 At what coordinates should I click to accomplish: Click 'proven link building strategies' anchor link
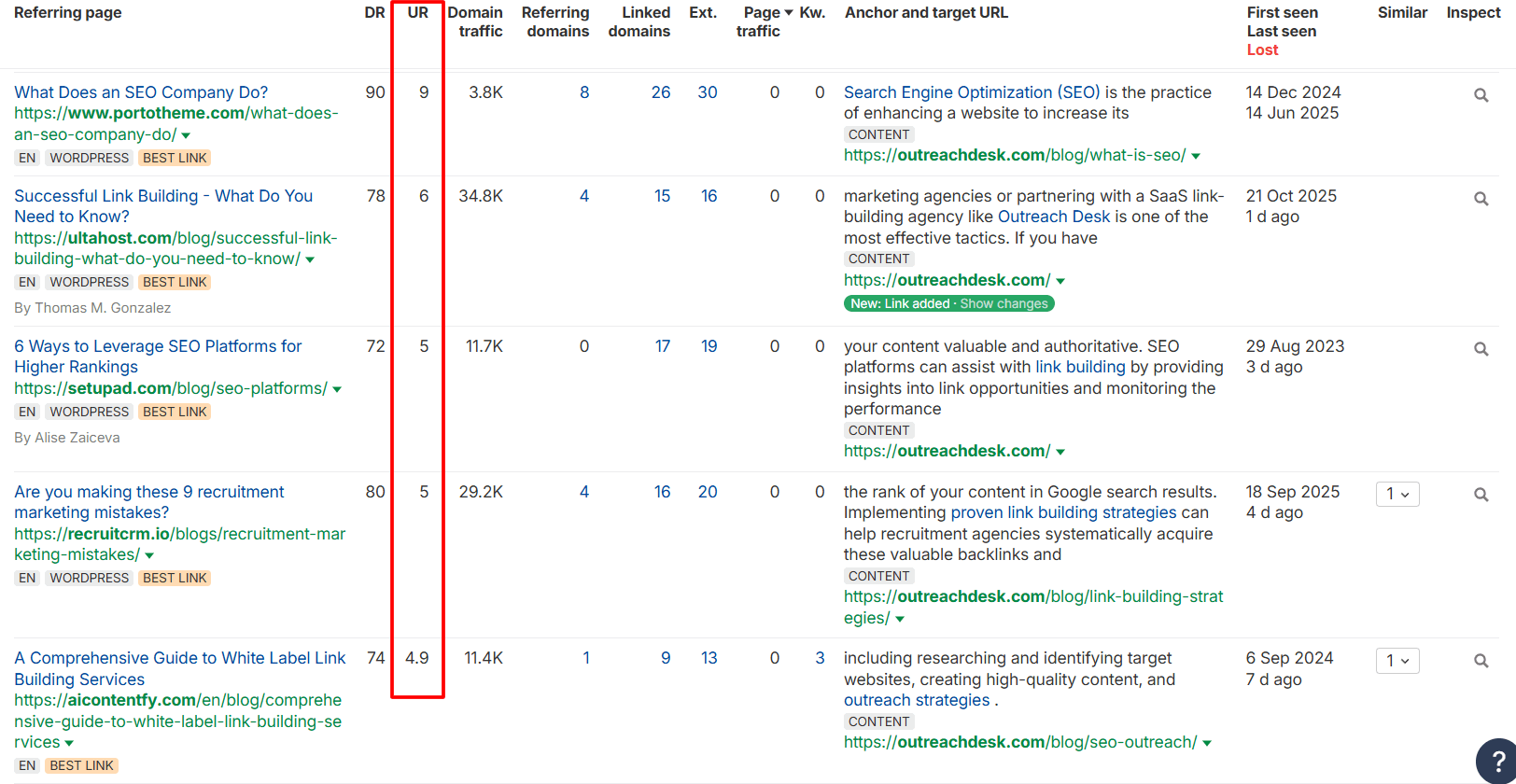pyautogui.click(x=1063, y=512)
